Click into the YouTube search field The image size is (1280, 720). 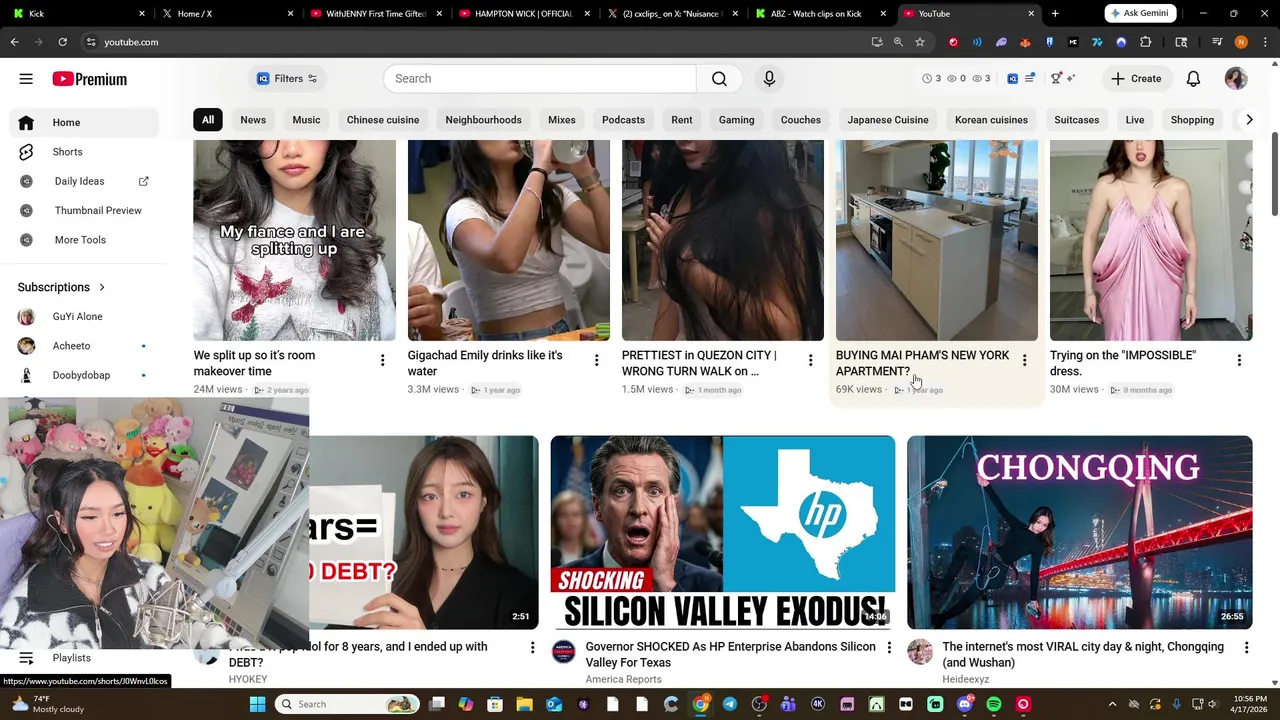coord(539,79)
